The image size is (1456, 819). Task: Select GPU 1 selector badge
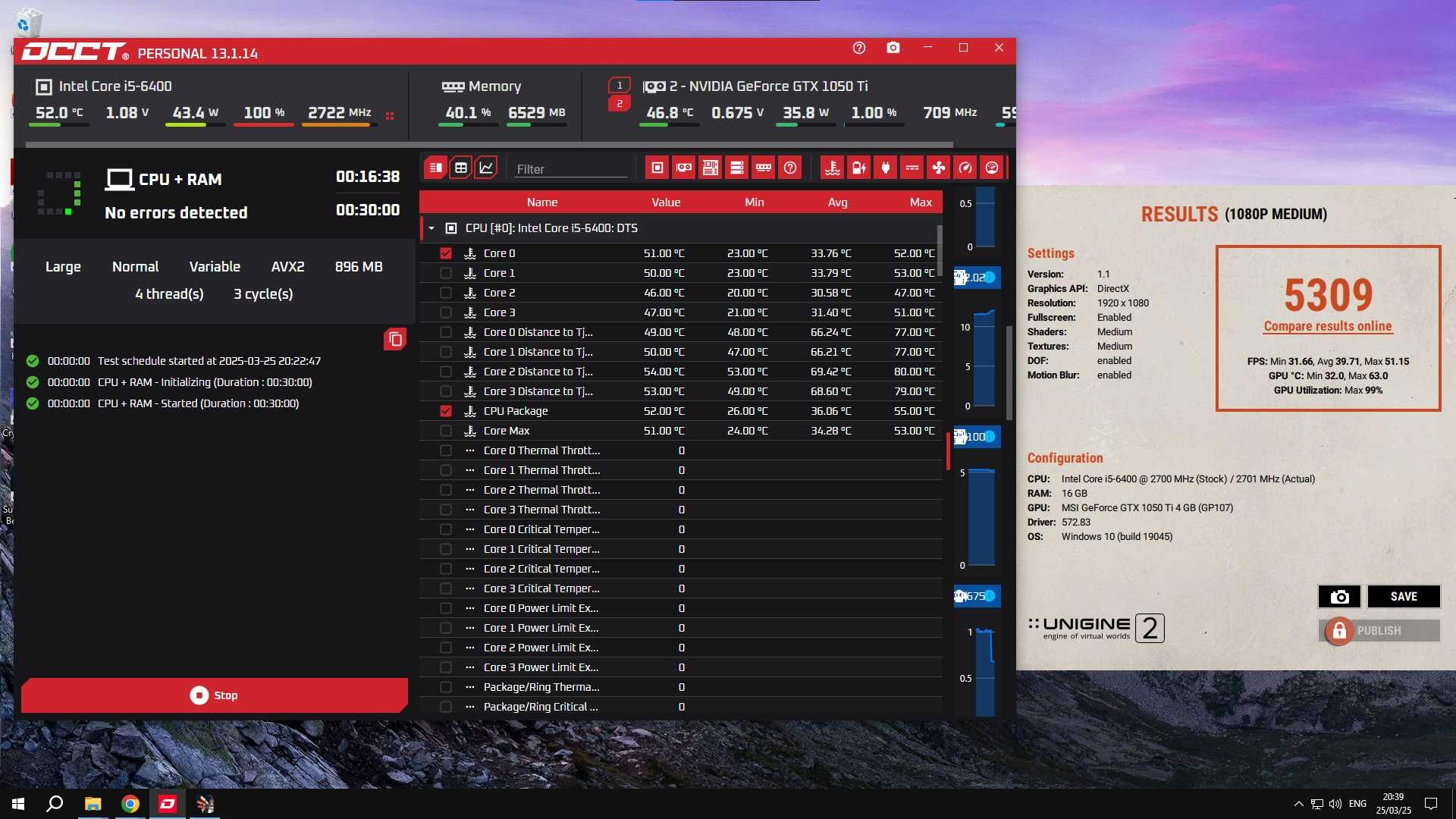620,85
